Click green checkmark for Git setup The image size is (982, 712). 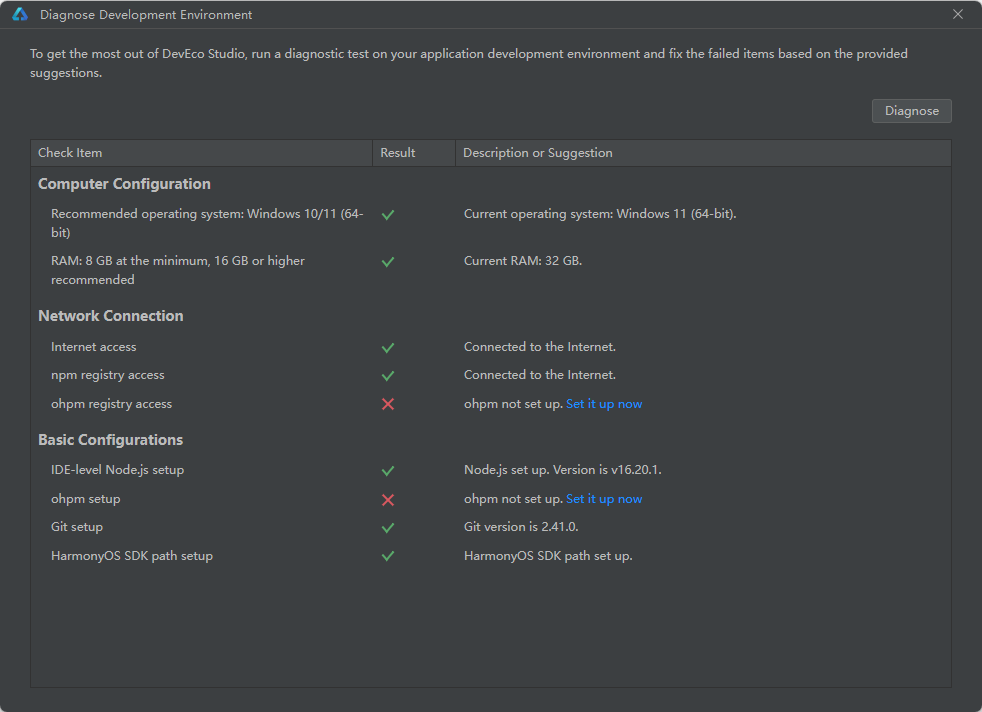(388, 528)
